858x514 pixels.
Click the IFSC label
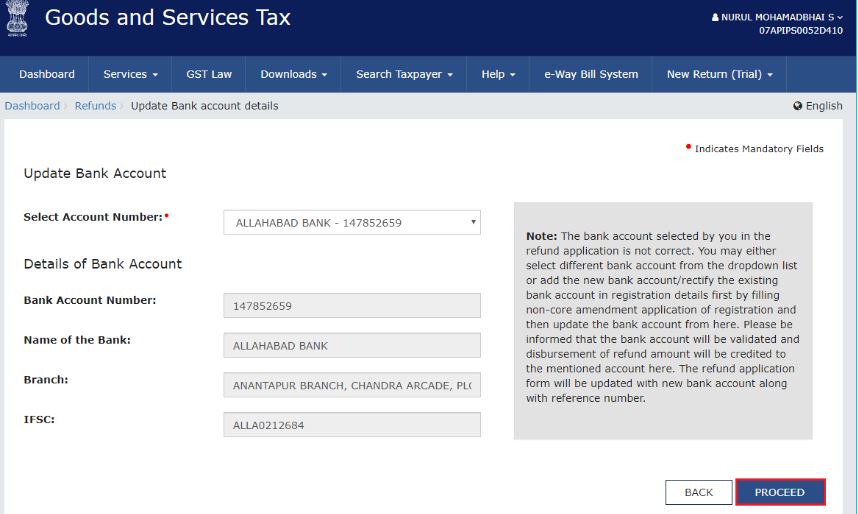[x=39, y=419]
